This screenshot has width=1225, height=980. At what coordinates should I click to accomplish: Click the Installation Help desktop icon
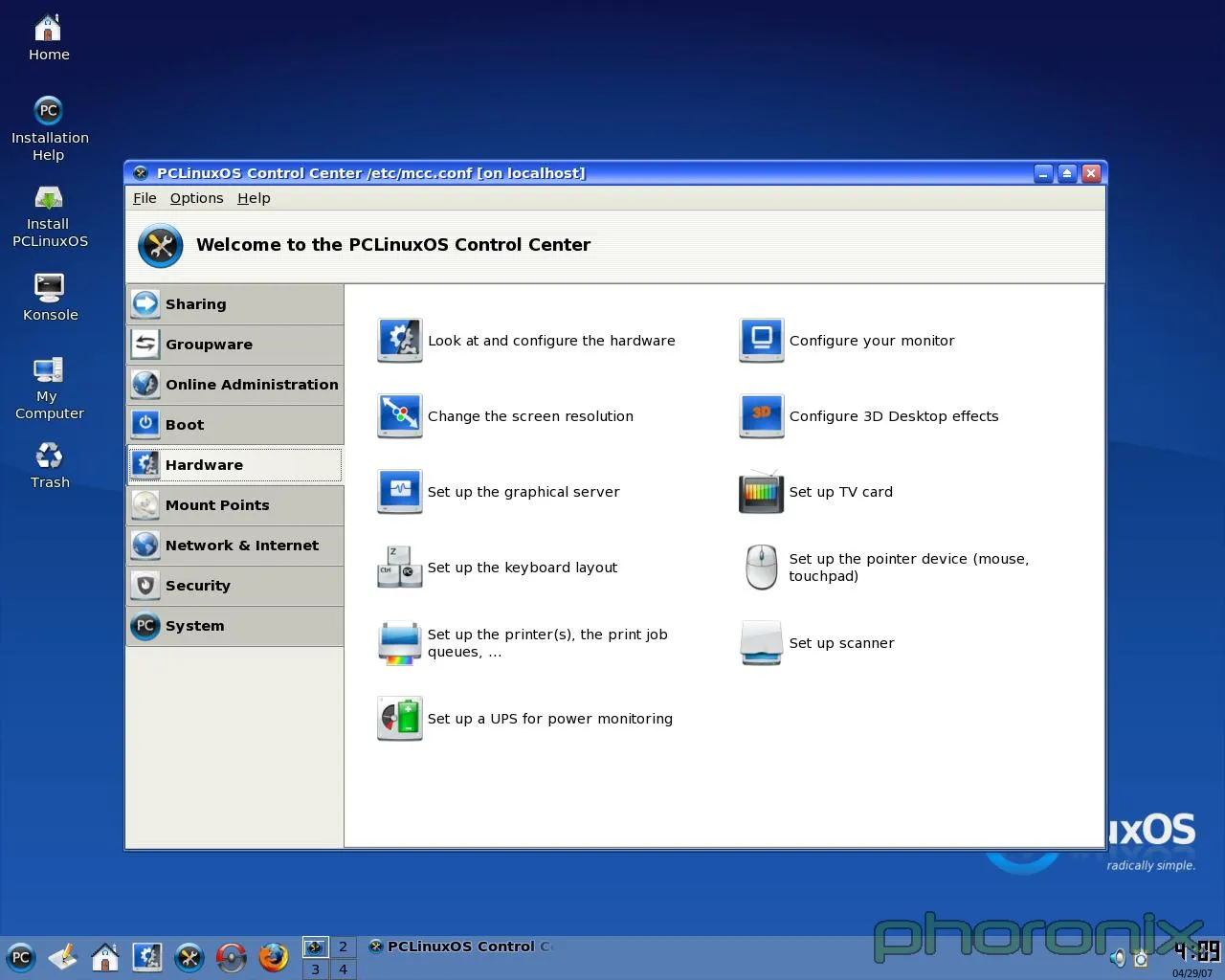tap(49, 129)
